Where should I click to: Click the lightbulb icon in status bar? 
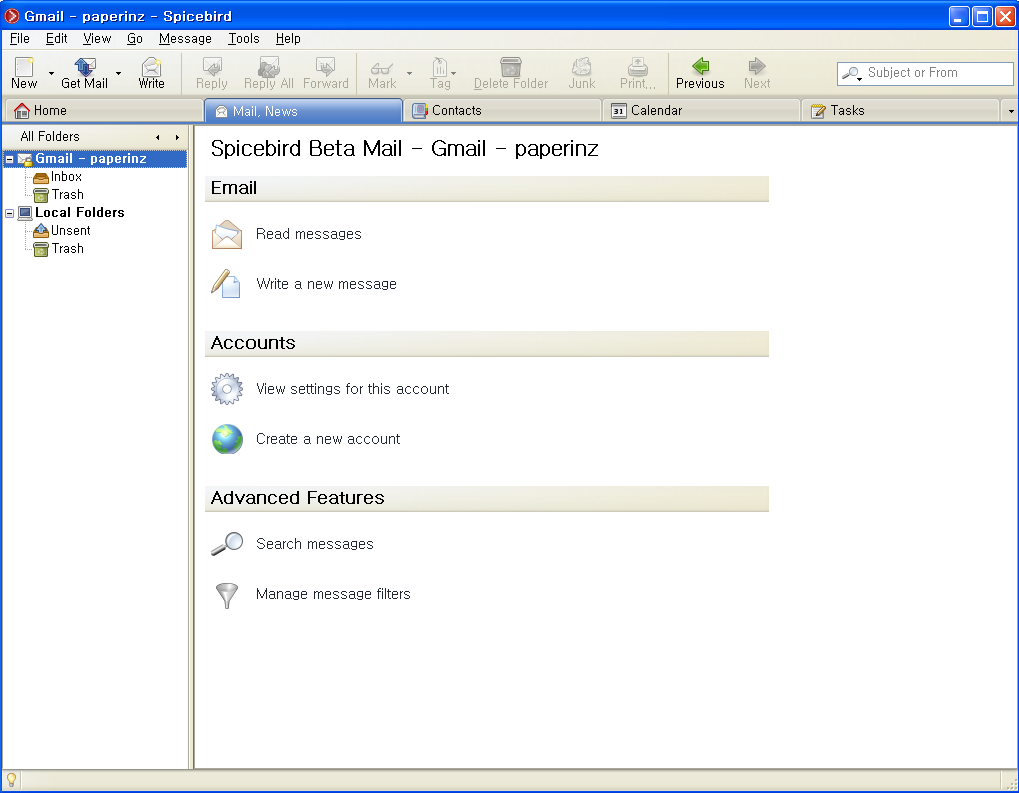click(x=11, y=780)
